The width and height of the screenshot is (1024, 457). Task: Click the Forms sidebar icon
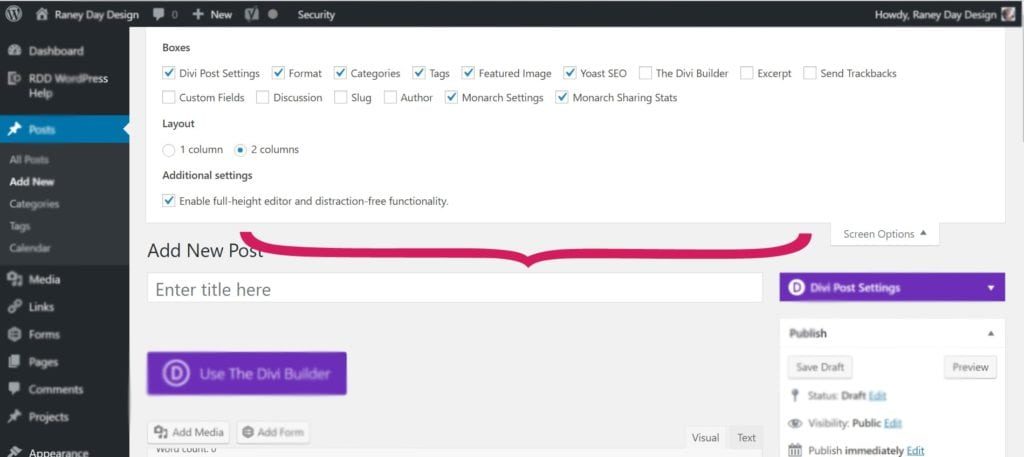[15, 334]
